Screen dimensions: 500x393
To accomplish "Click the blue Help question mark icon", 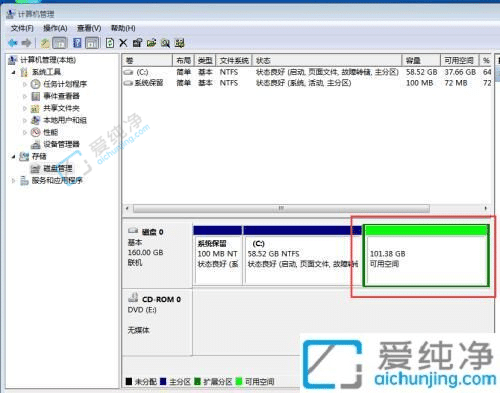I will tap(77, 43).
